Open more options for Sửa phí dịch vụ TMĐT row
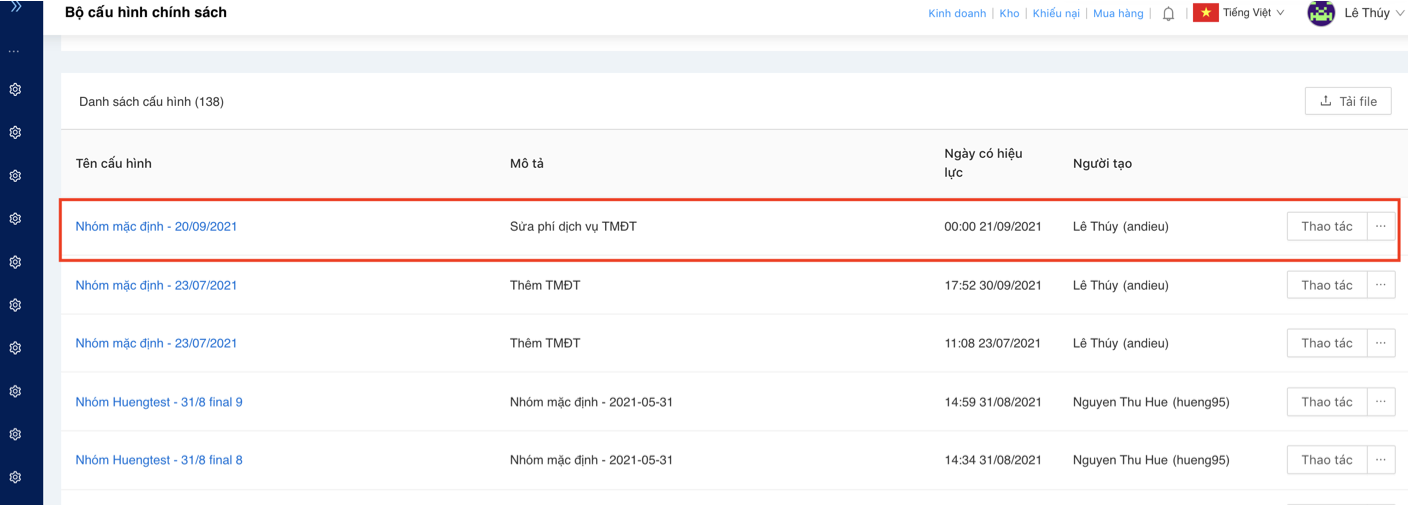Image resolution: width=1409 pixels, height=505 pixels. (x=1381, y=227)
